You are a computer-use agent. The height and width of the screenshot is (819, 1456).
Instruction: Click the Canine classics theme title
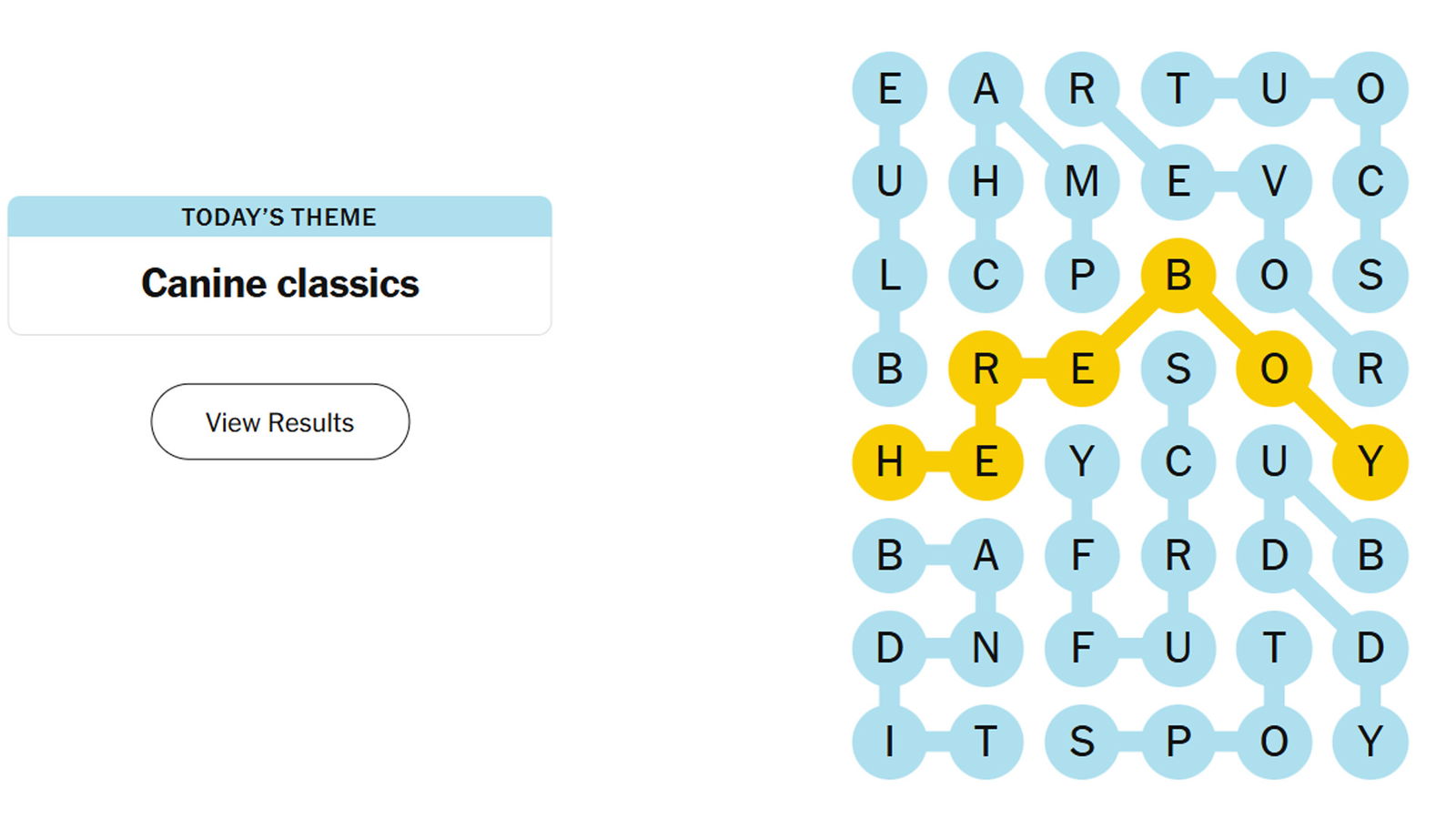point(279,284)
